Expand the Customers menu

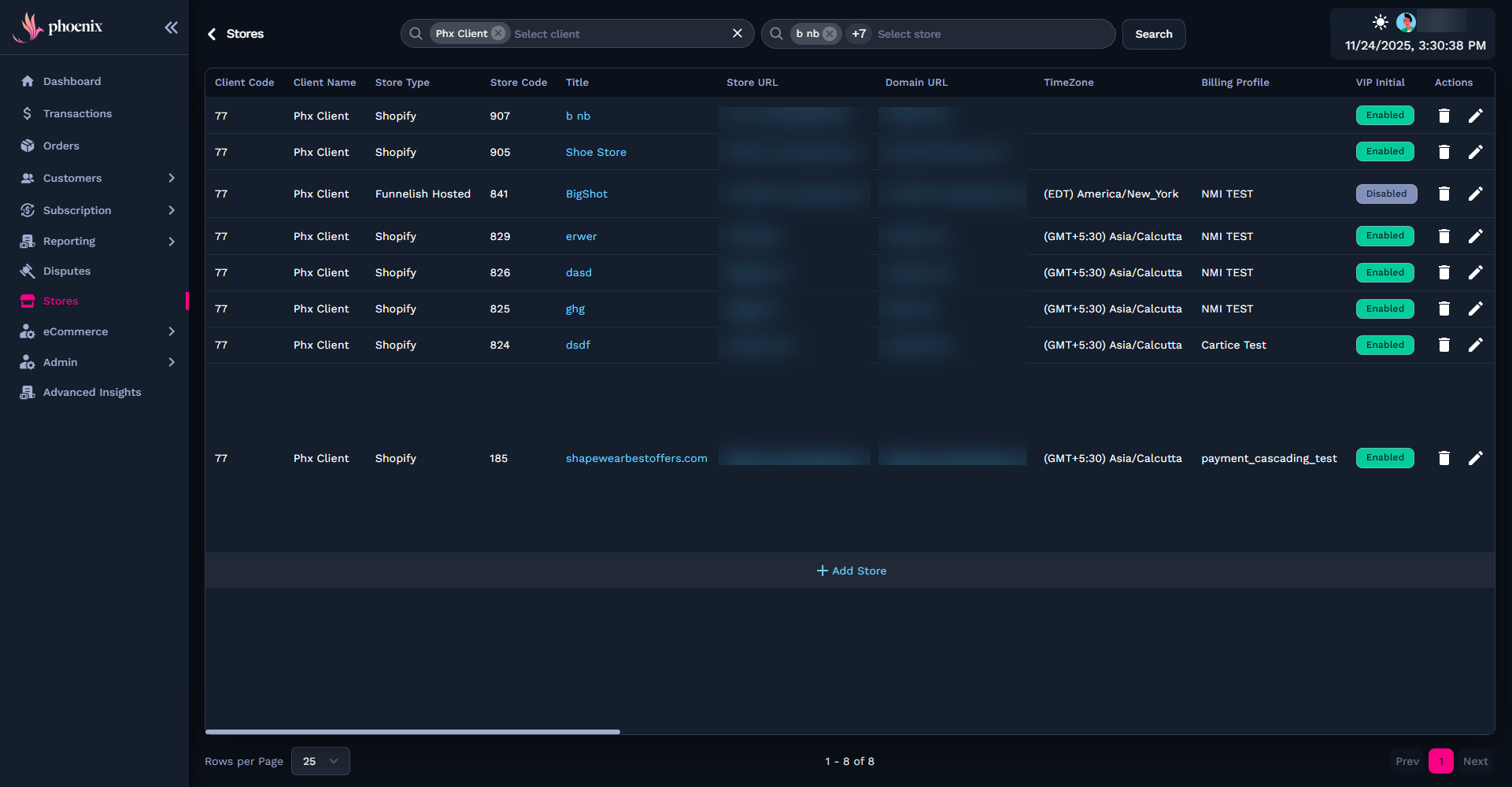click(171, 178)
